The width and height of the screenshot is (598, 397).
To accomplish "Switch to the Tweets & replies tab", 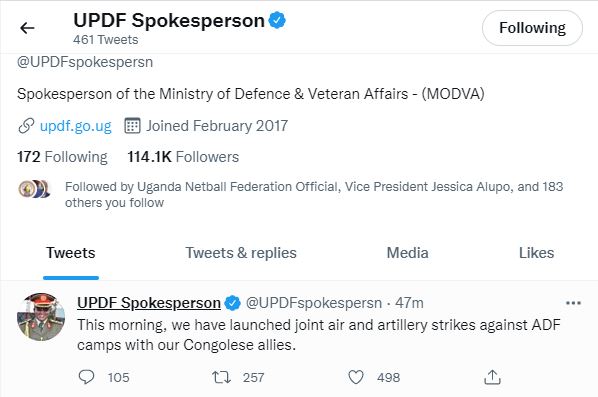I will pyautogui.click(x=241, y=253).
